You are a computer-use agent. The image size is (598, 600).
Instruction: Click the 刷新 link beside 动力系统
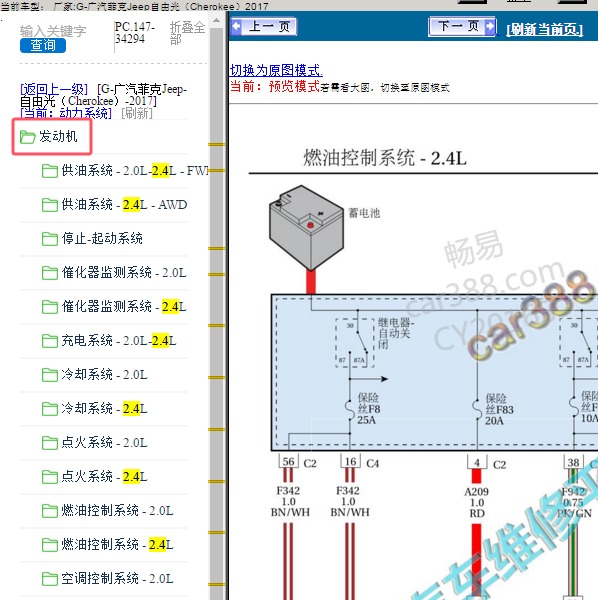pyautogui.click(x=137, y=113)
